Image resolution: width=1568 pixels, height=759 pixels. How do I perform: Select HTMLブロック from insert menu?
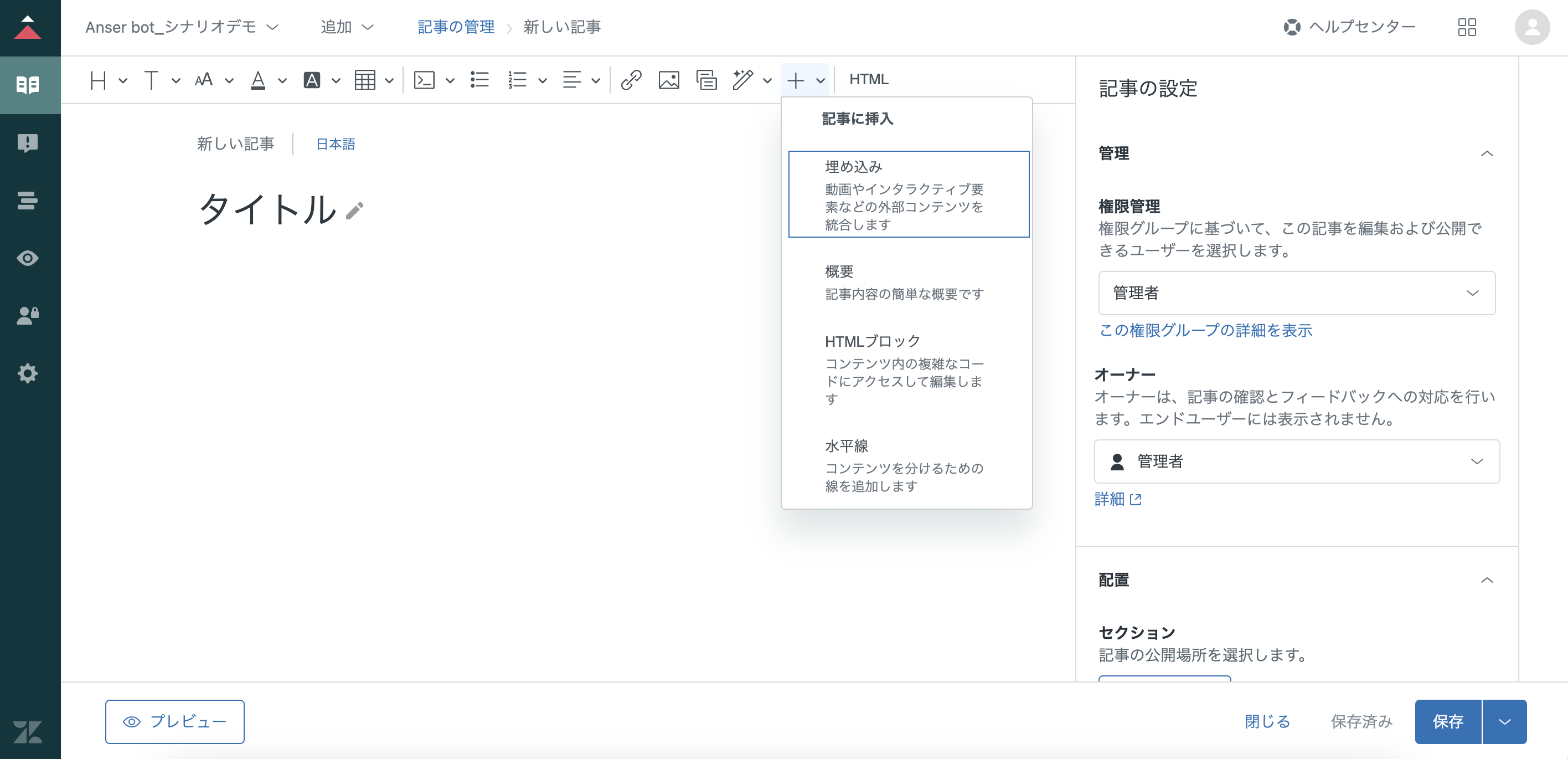(909, 369)
